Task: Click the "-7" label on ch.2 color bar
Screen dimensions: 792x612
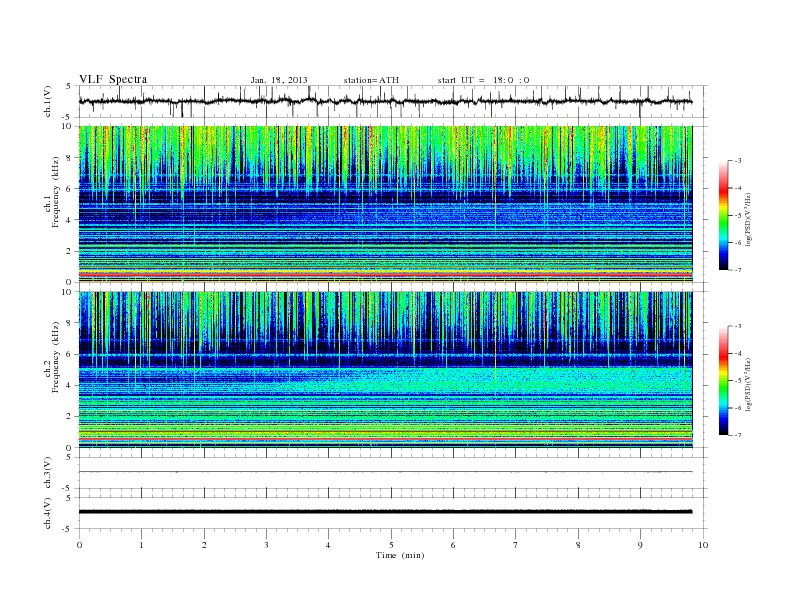Action: click(738, 435)
